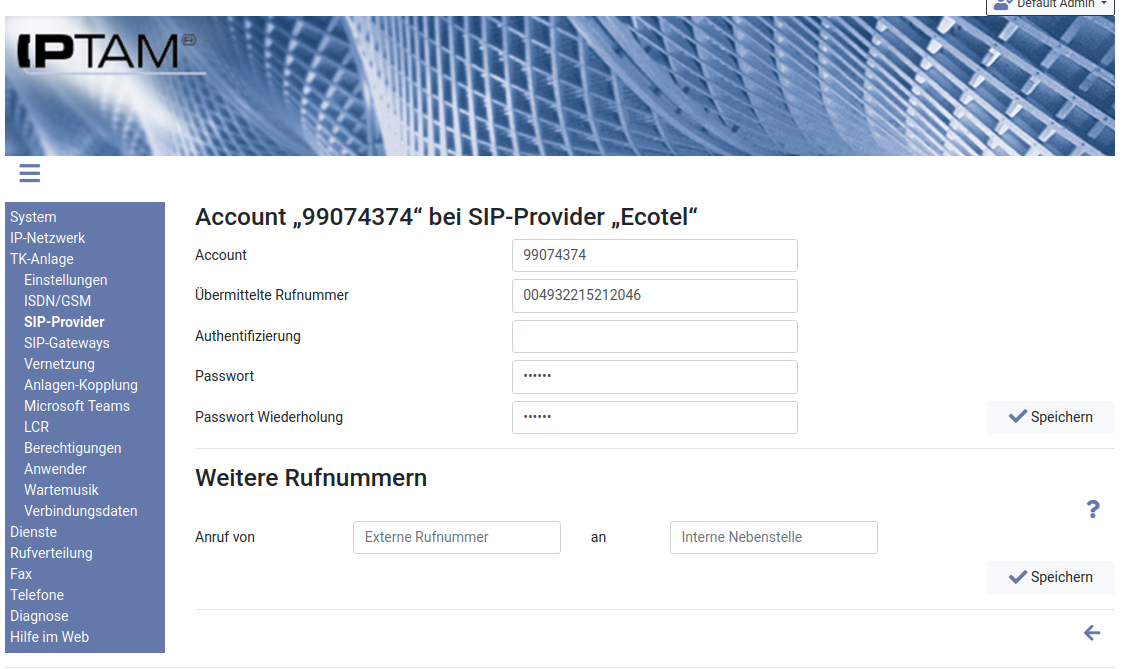This screenshot has height=669, width=1124.
Task: Open the hamburger menu icon
Action: (x=30, y=174)
